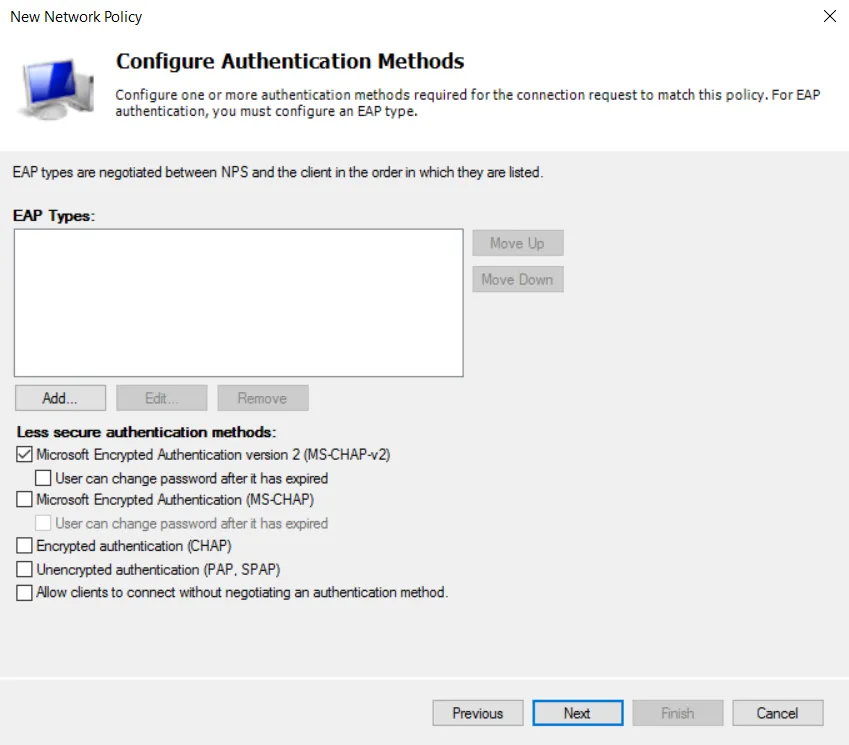Enable Unencrypted authentication (PAP, SPAP)
The image size is (849, 745).
(23, 569)
